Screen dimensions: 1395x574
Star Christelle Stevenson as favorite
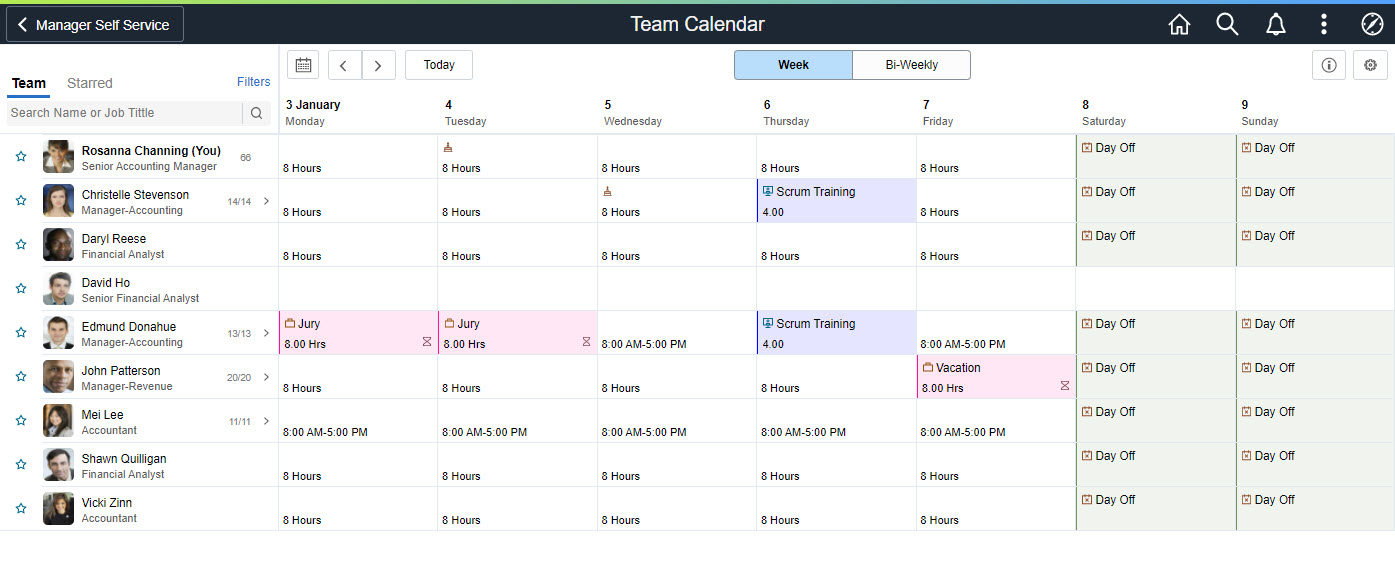click(21, 200)
